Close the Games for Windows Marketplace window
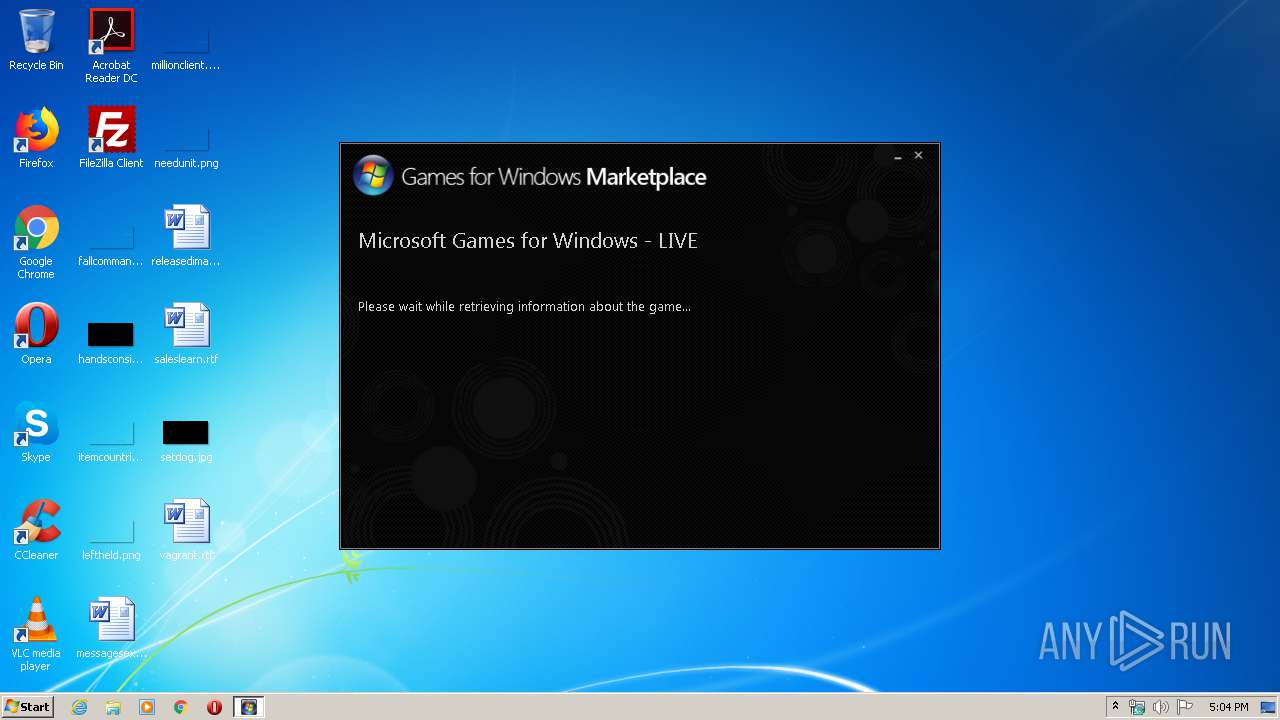1280x720 pixels. pos(918,155)
